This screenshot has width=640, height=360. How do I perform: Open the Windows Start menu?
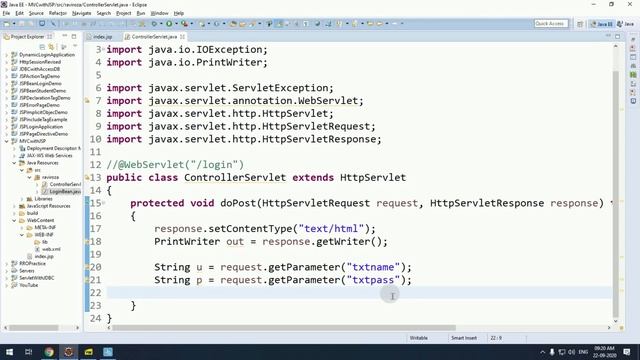coord(9,352)
